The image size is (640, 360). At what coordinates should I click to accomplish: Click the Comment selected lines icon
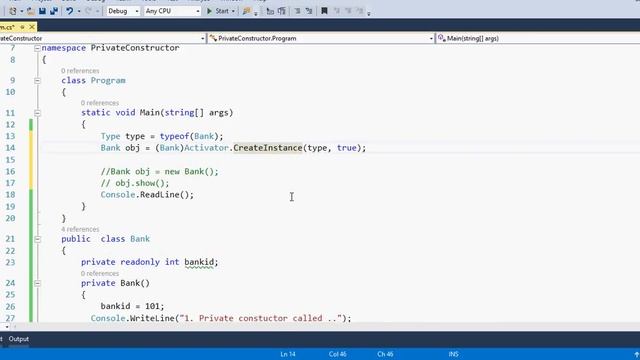(270, 11)
